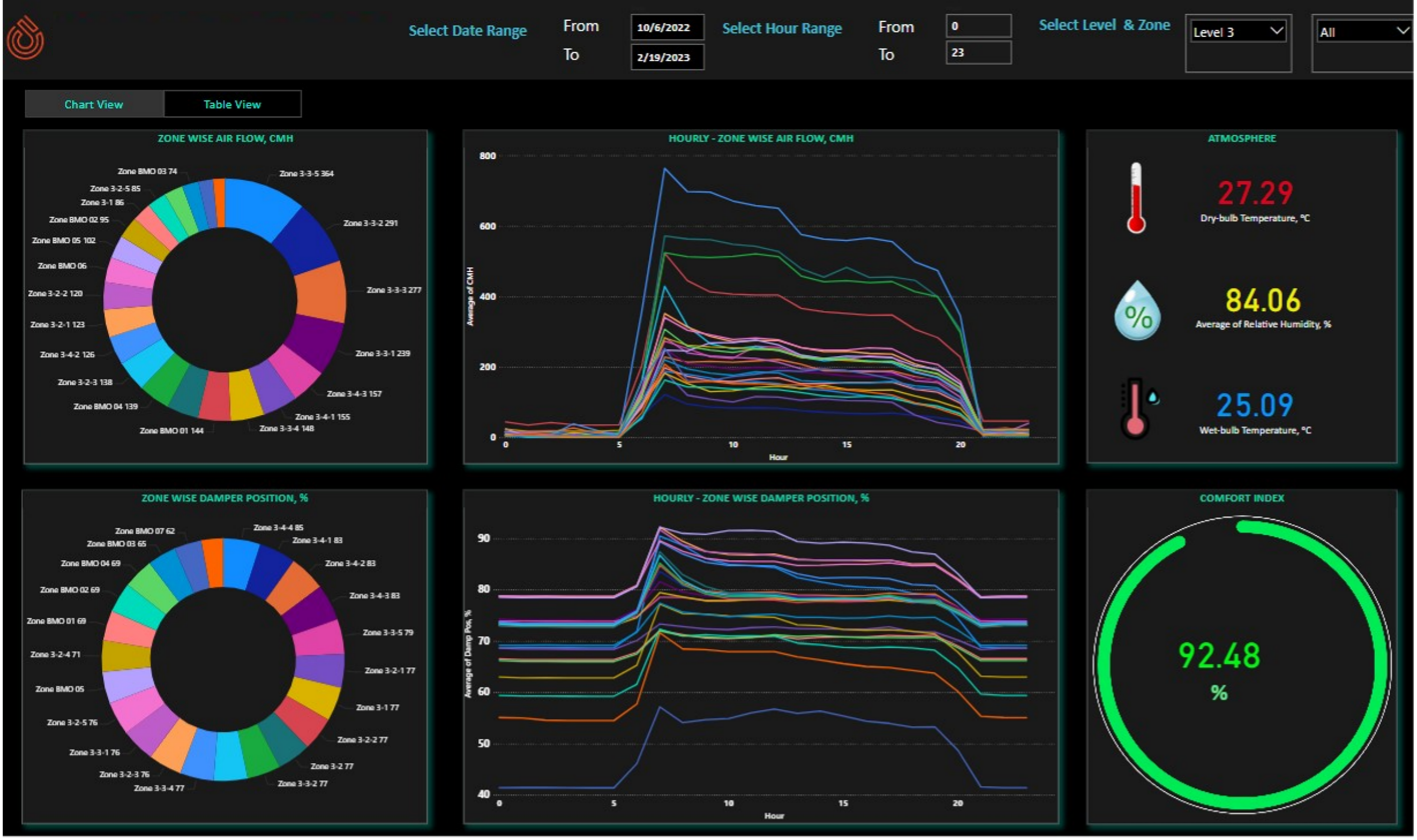This screenshot has height=840, width=1417.
Task: Click the date From field 10/6/2022
Action: coord(667,27)
